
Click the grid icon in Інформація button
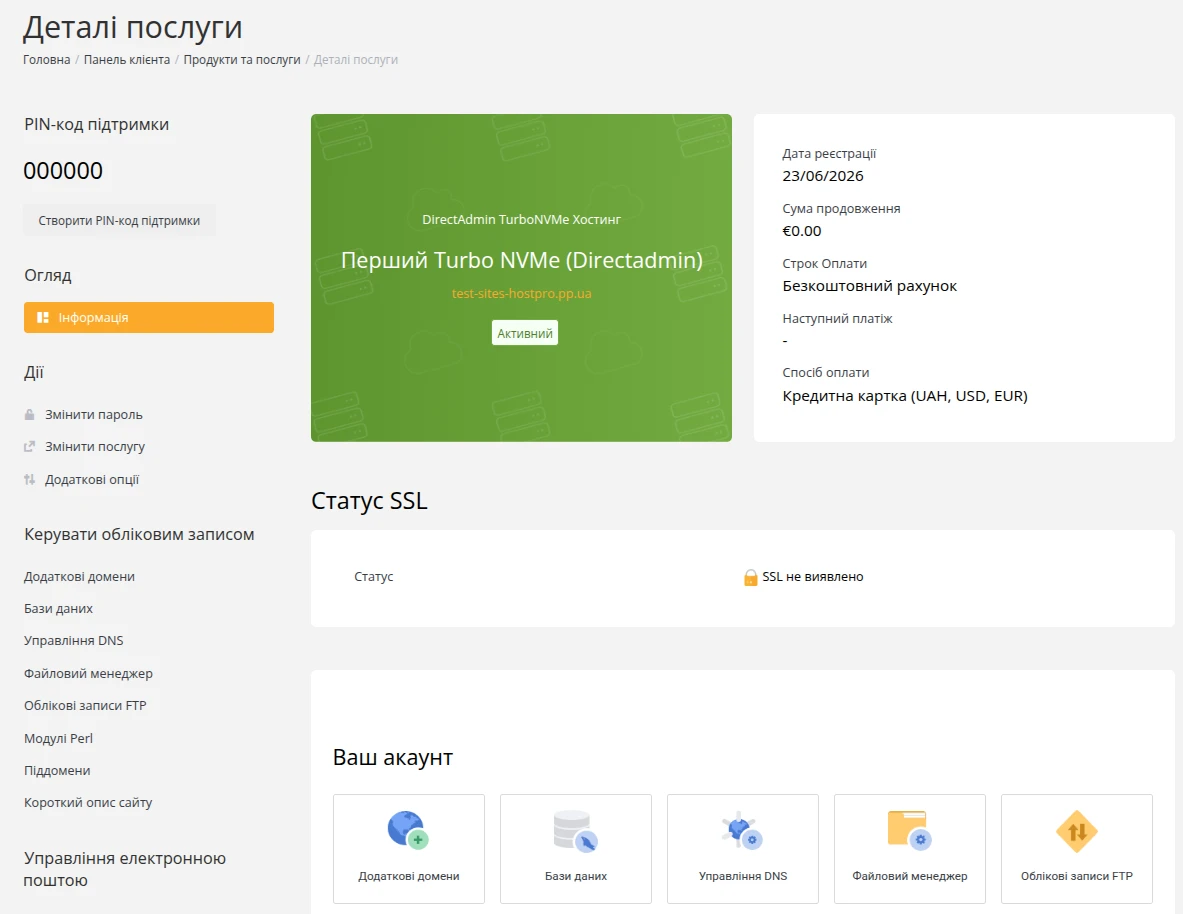43,318
